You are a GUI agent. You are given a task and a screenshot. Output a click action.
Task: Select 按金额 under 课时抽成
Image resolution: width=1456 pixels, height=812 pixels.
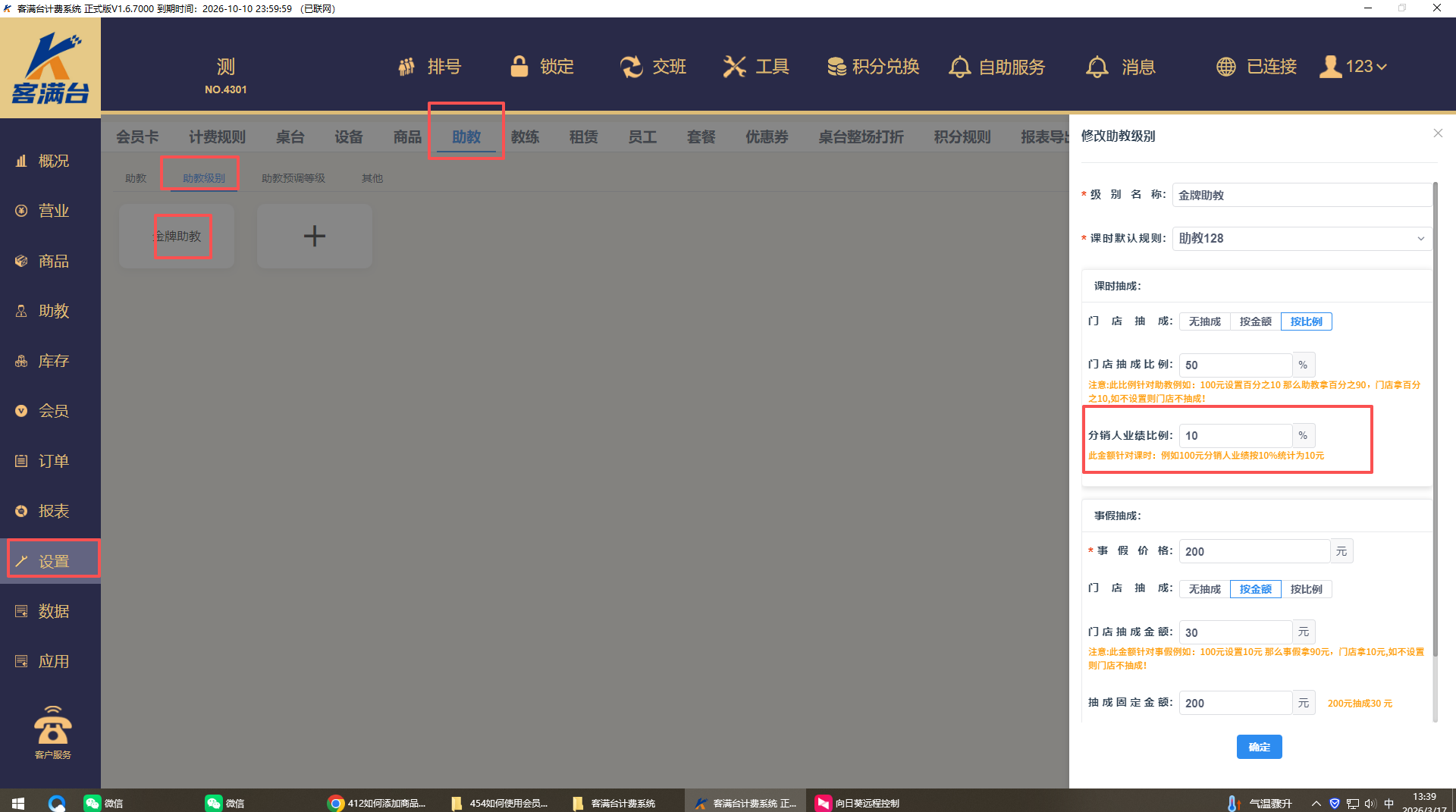click(x=1255, y=321)
